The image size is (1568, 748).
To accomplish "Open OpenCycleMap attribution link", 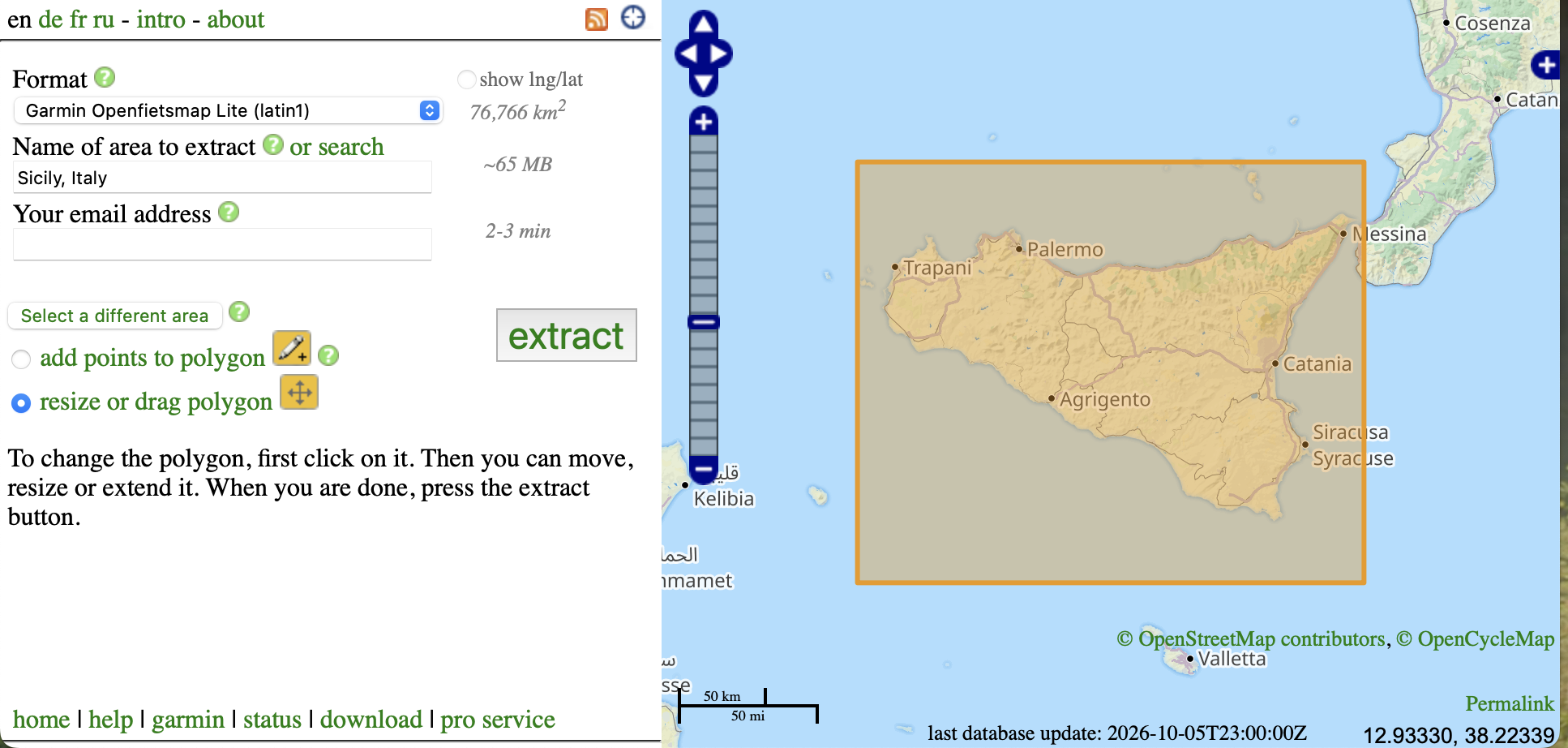I will pos(1486,638).
